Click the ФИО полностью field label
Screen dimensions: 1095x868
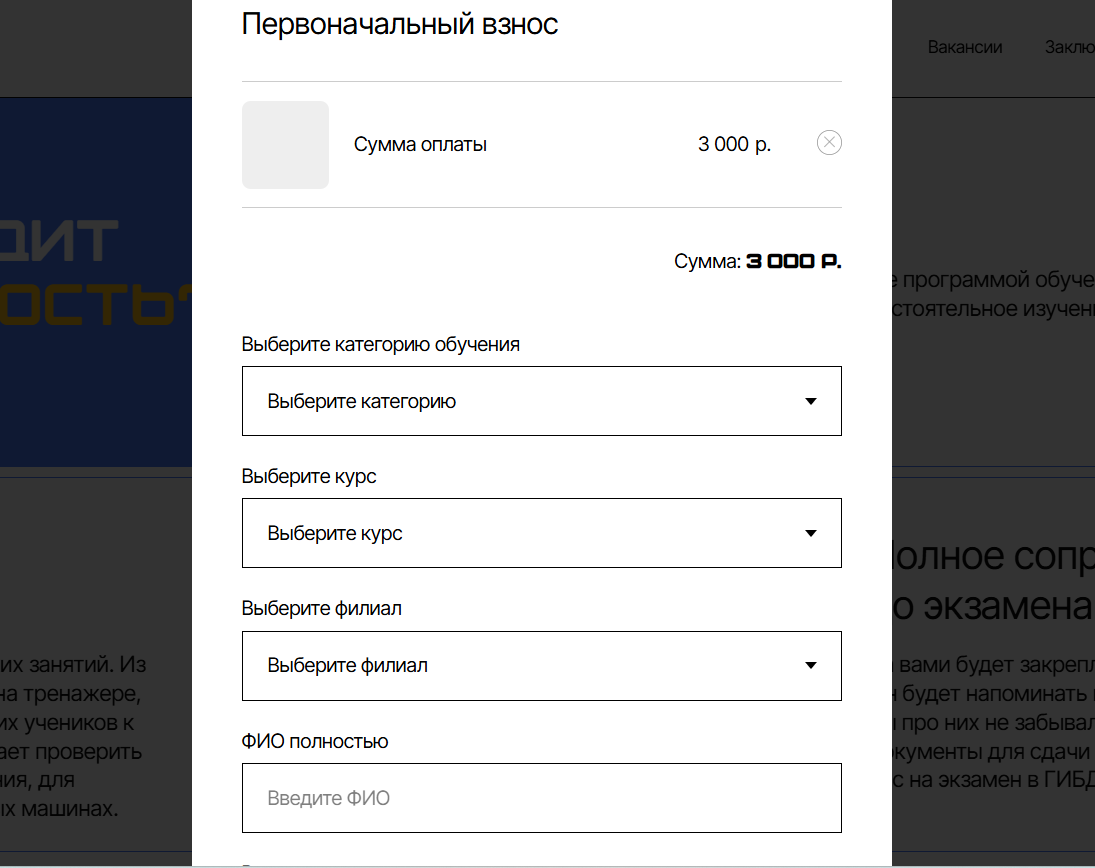tap(315, 741)
